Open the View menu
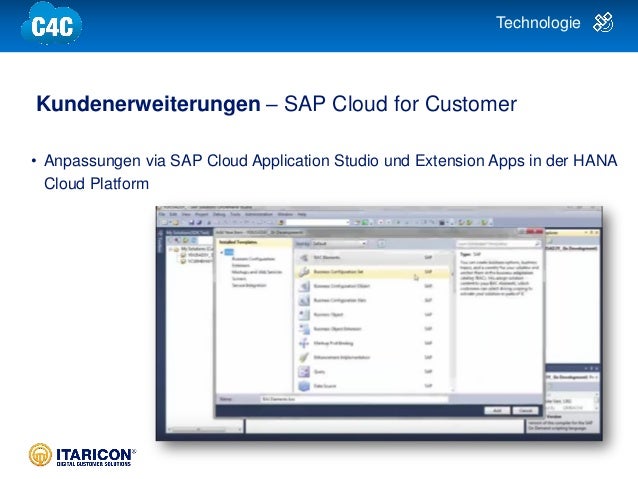This screenshot has width=638, height=479. click(186, 214)
